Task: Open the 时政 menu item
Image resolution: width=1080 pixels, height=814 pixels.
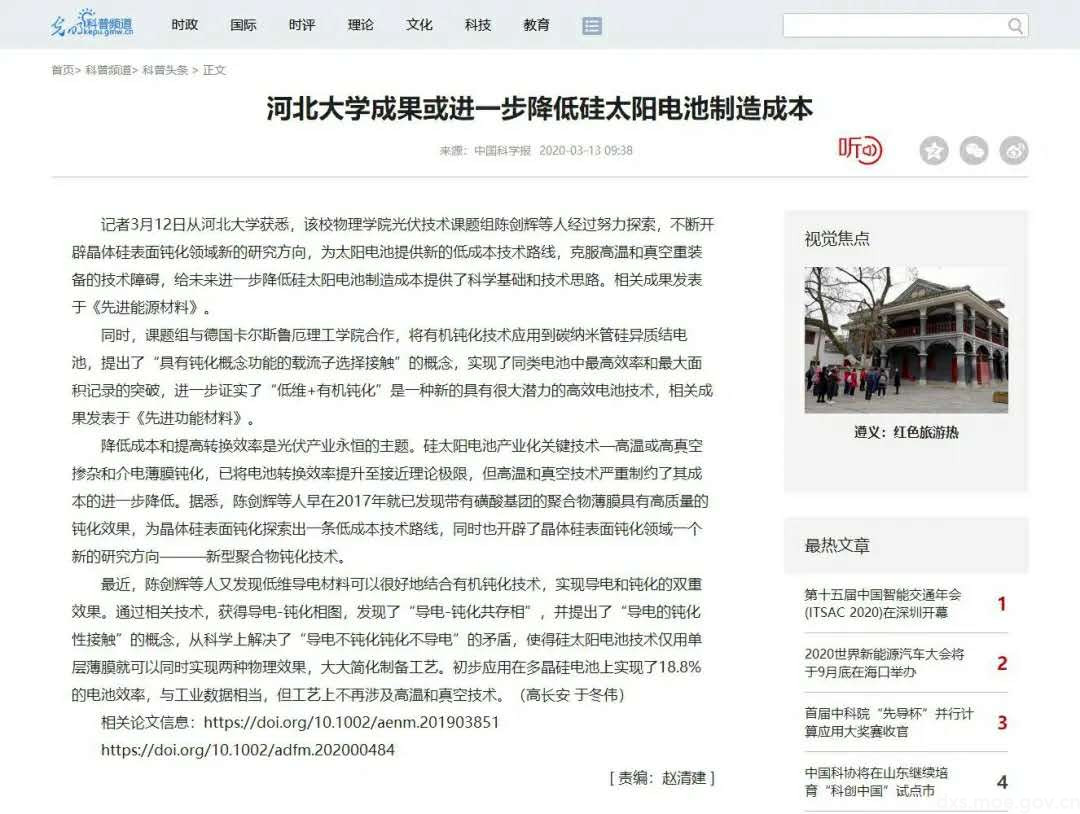Action: point(186,25)
